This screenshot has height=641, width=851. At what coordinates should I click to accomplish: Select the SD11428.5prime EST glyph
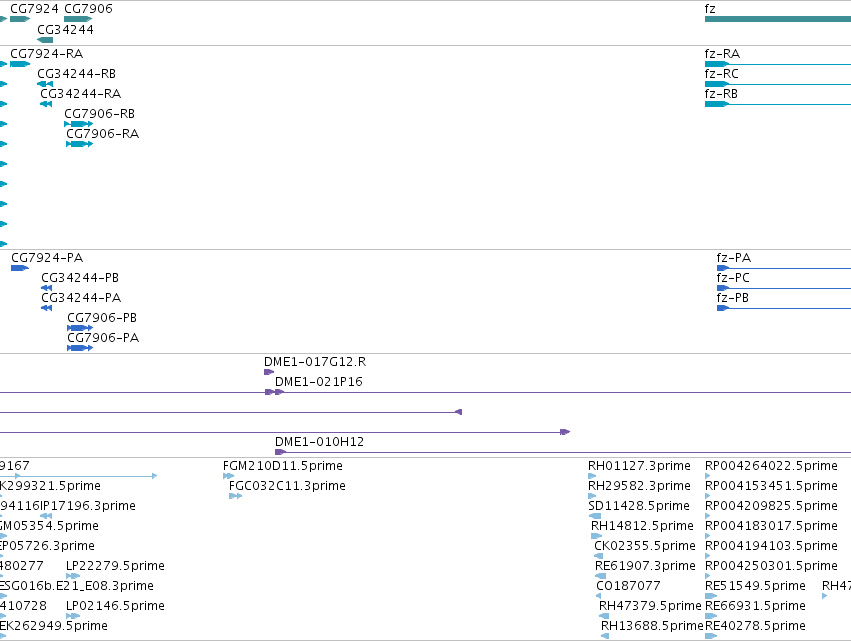point(595,516)
